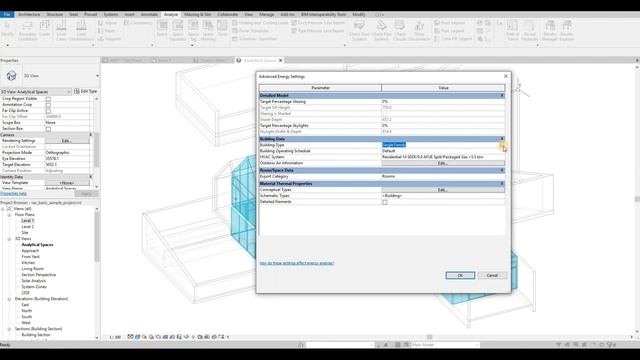Open the File menu tab
Viewport: 640px width, 360px height.
point(7,14)
